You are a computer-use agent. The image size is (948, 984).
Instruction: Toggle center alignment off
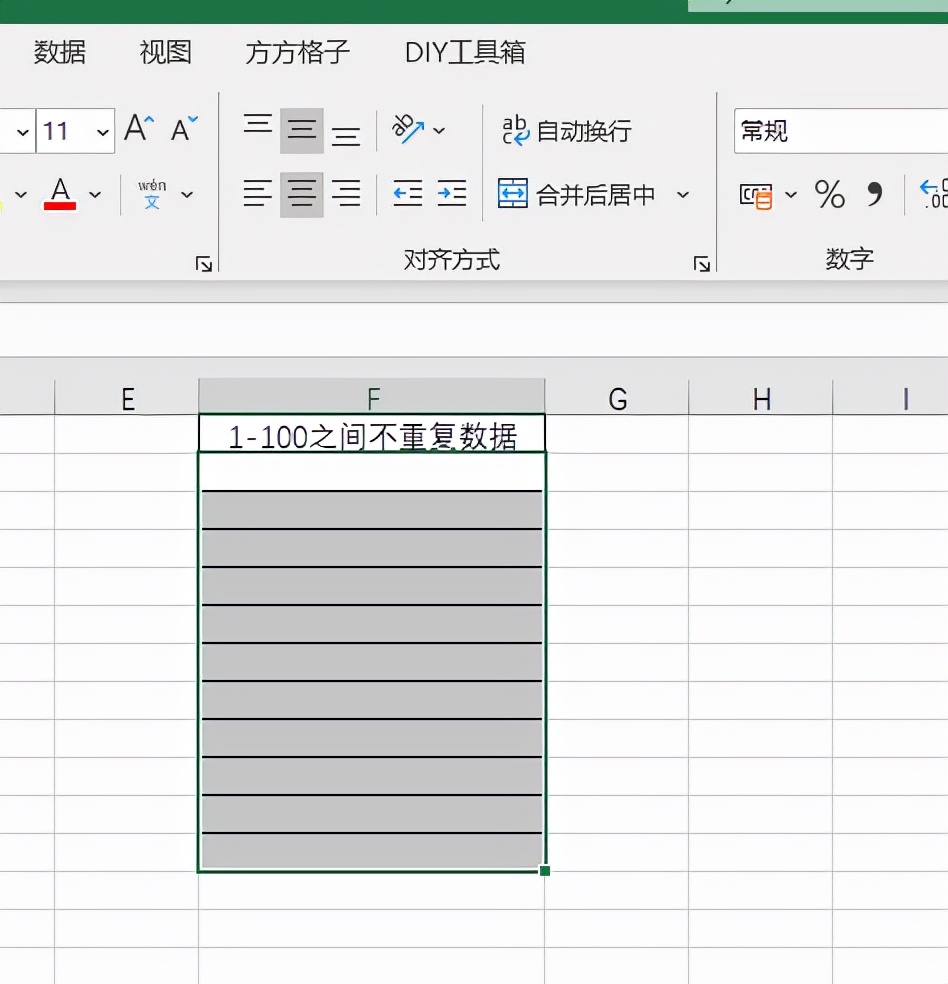pyautogui.click(x=302, y=194)
